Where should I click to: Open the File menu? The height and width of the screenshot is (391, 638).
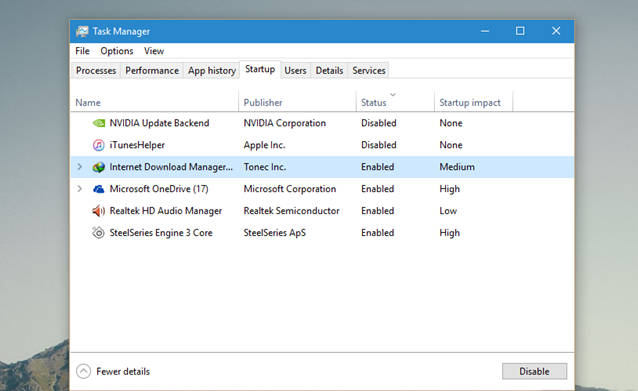82,51
